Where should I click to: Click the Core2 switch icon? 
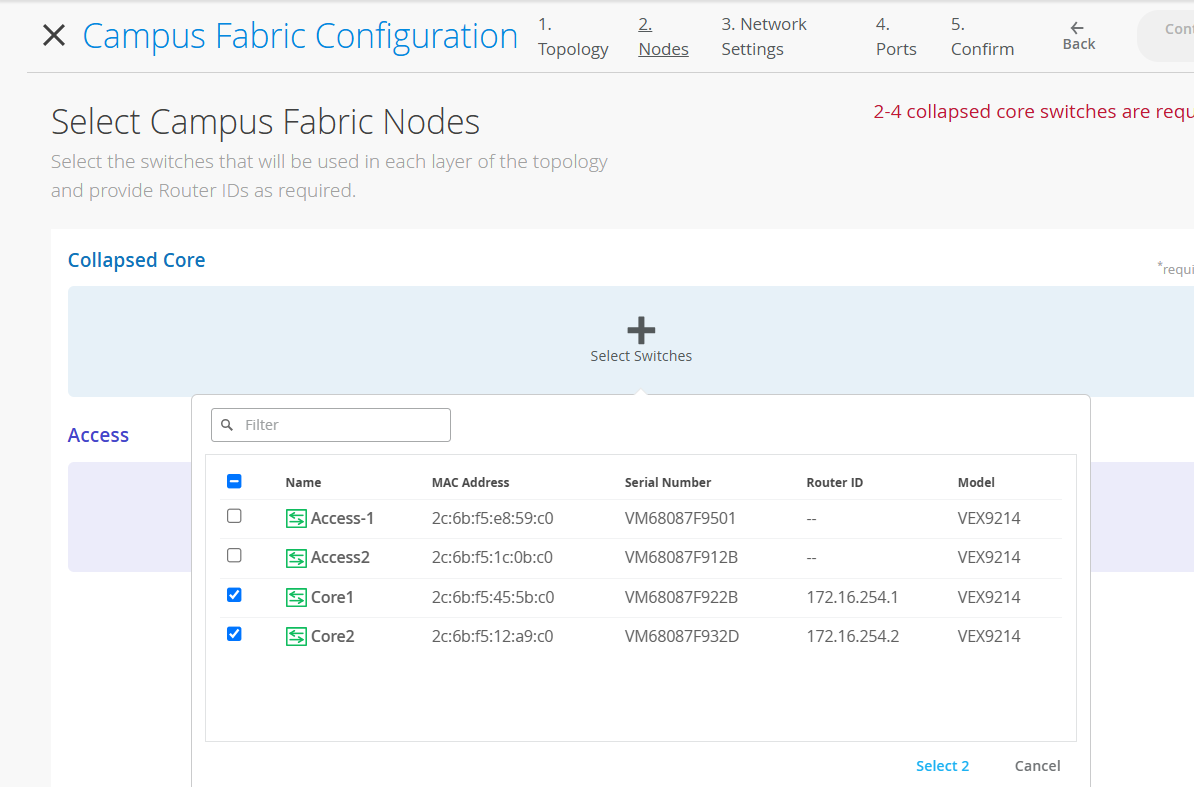[296, 636]
